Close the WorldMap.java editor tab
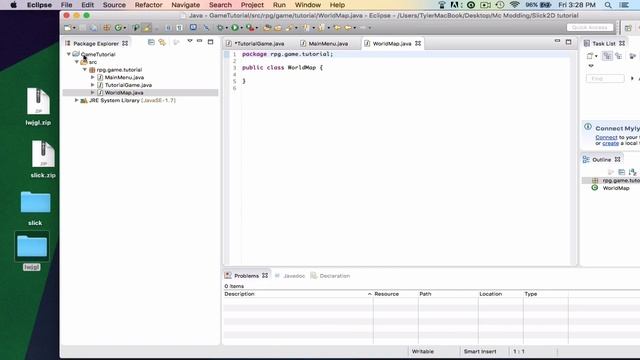 click(418, 43)
